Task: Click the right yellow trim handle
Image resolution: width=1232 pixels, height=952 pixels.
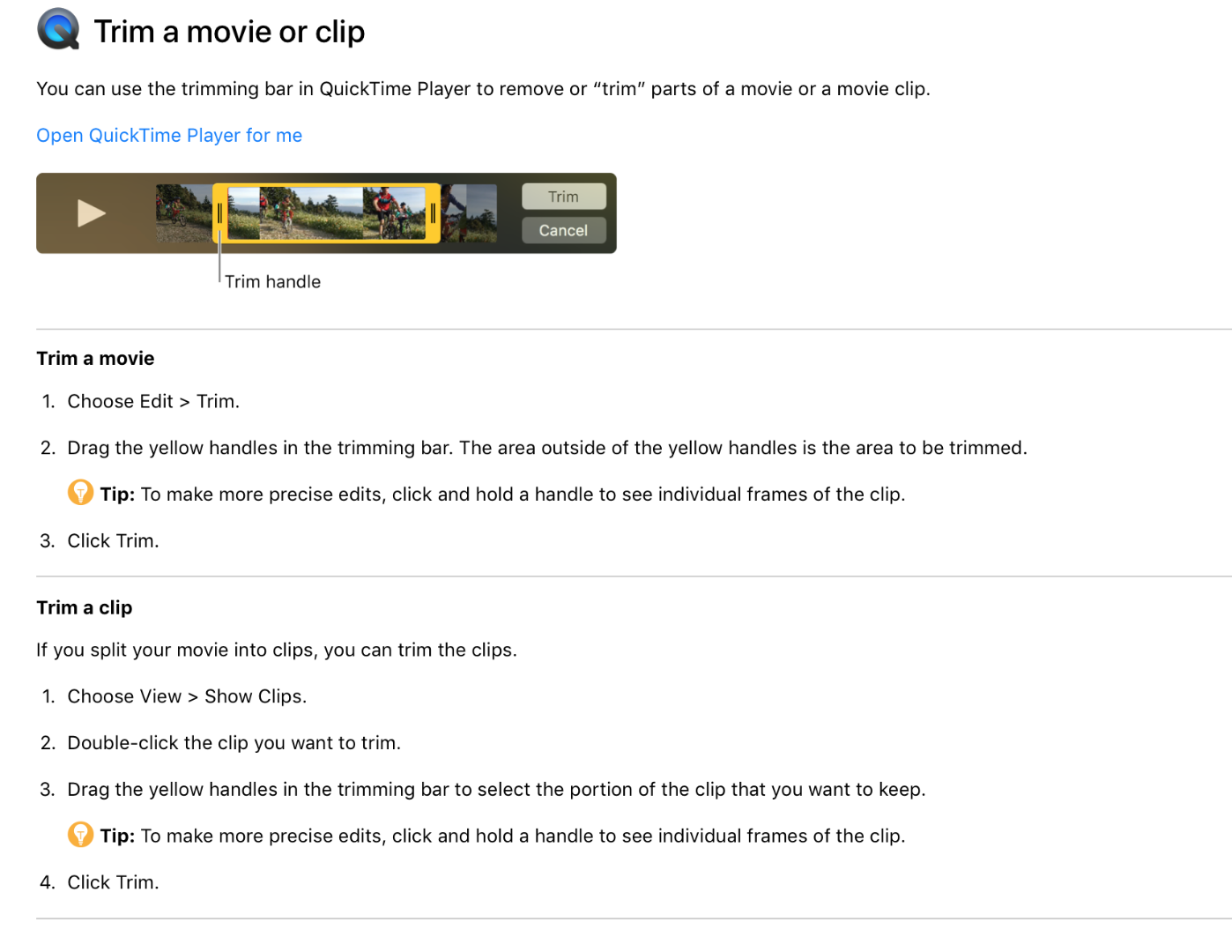Action: (x=433, y=213)
